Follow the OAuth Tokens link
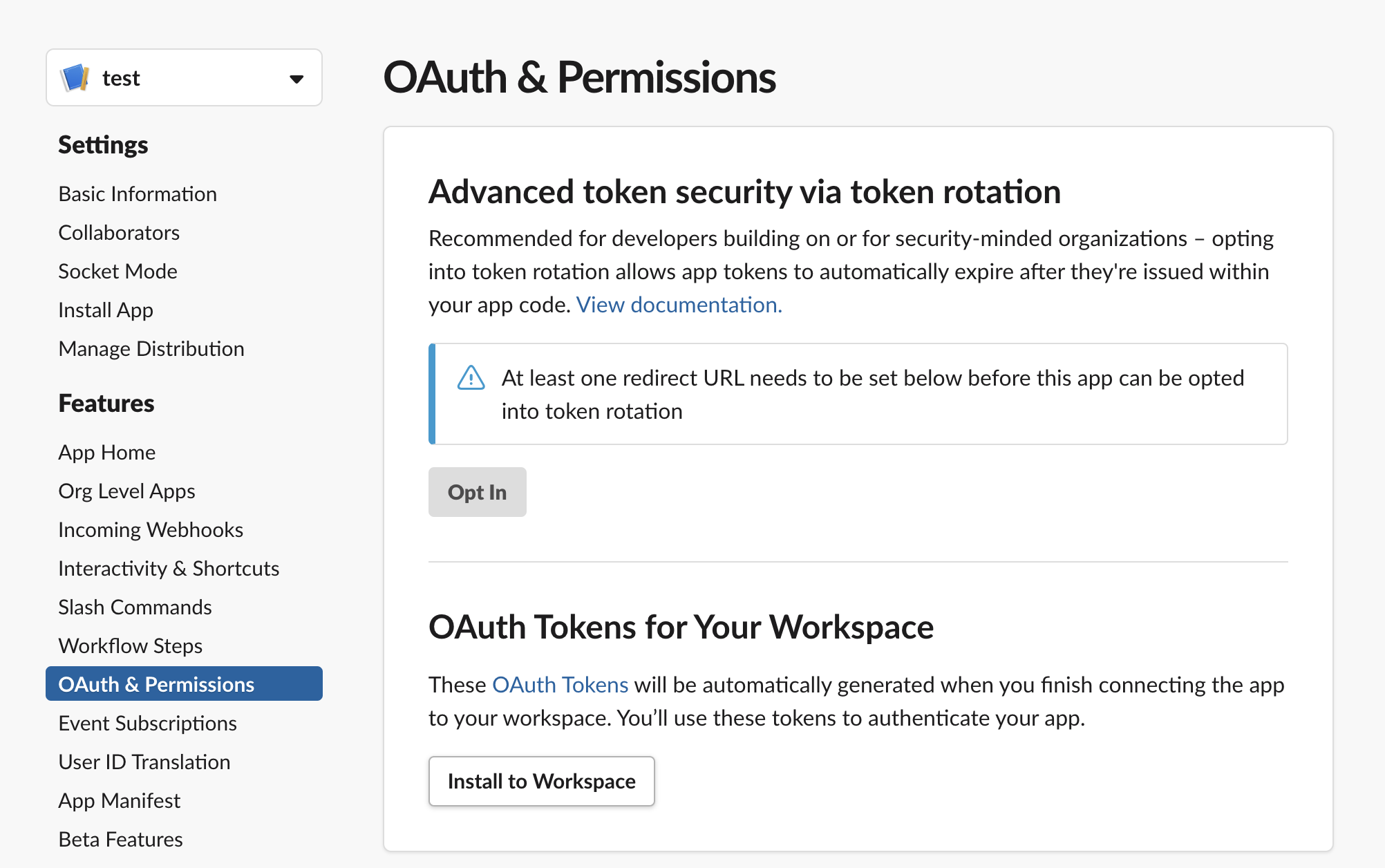This screenshot has height=868, width=1385. 559,684
